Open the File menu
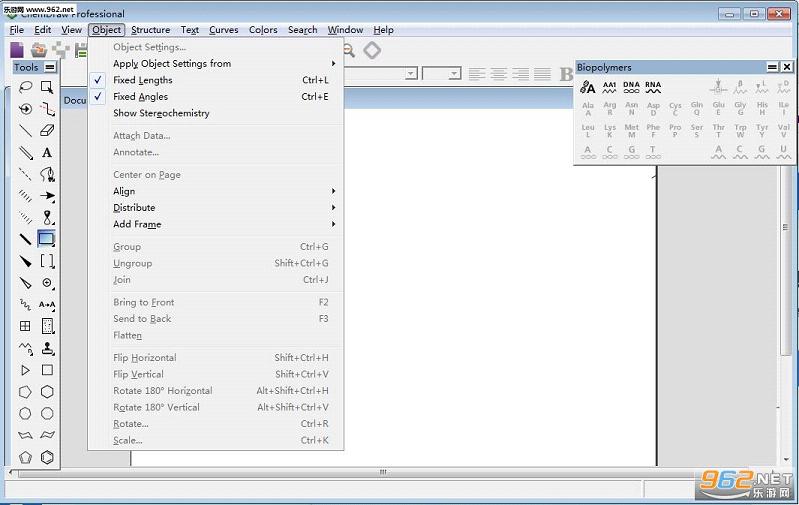This screenshot has height=505, width=799. (x=16, y=30)
